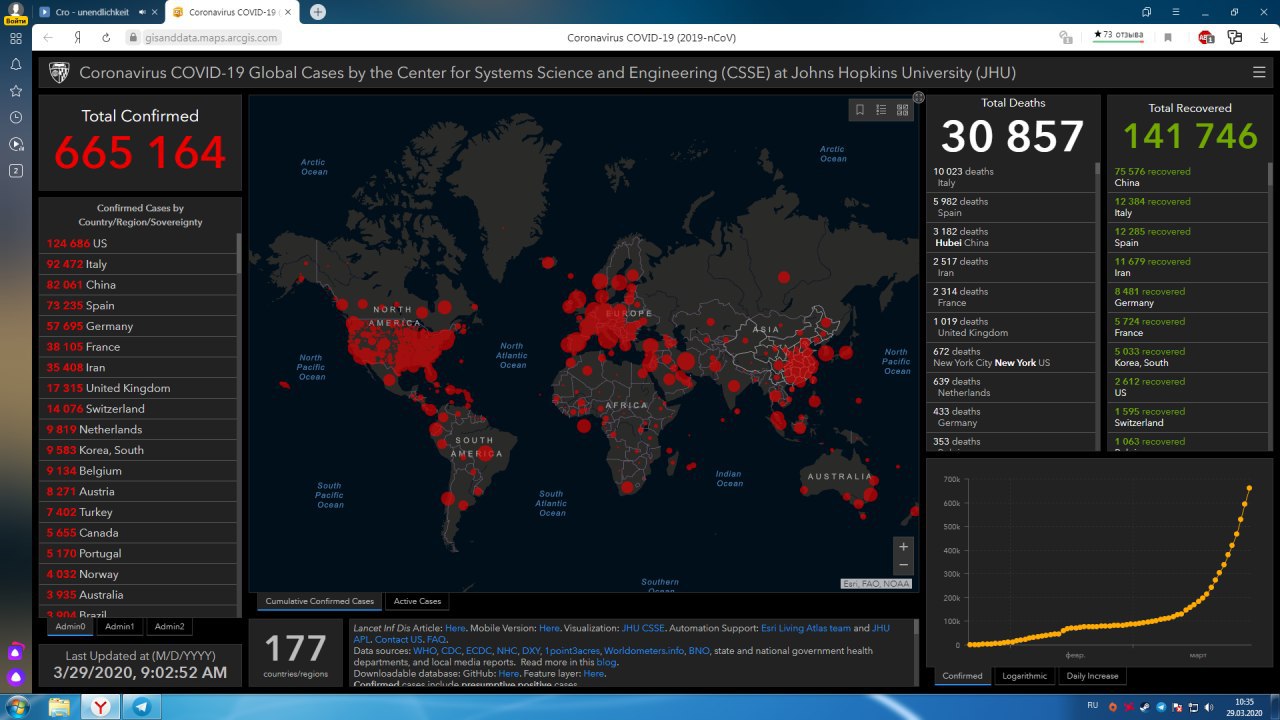Screen dimensions: 1280x720
Task: Open the Contact US link
Action: tap(398, 639)
